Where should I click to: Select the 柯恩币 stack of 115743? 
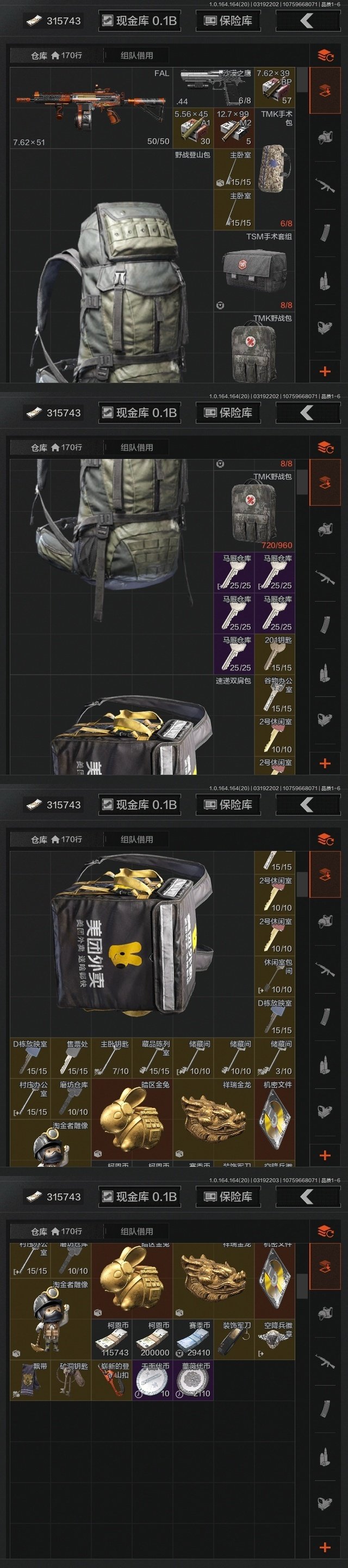coord(111,1339)
